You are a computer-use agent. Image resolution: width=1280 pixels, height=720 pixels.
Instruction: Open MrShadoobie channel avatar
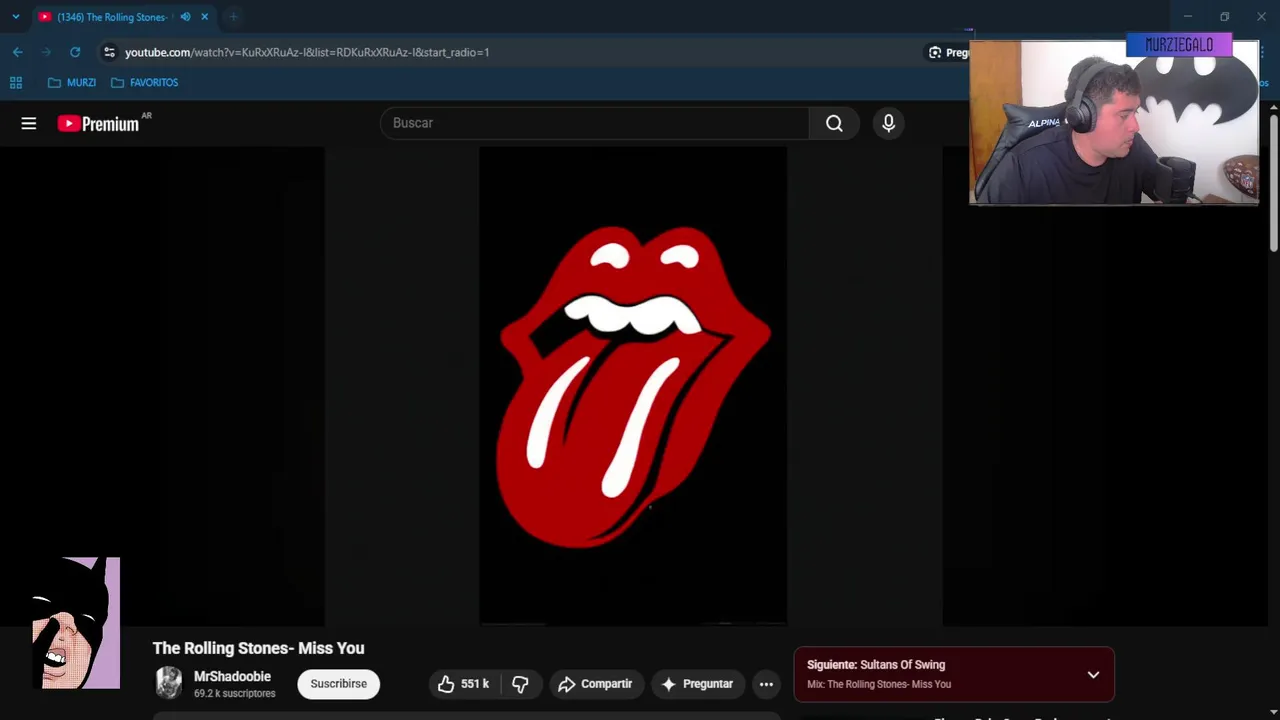point(169,683)
